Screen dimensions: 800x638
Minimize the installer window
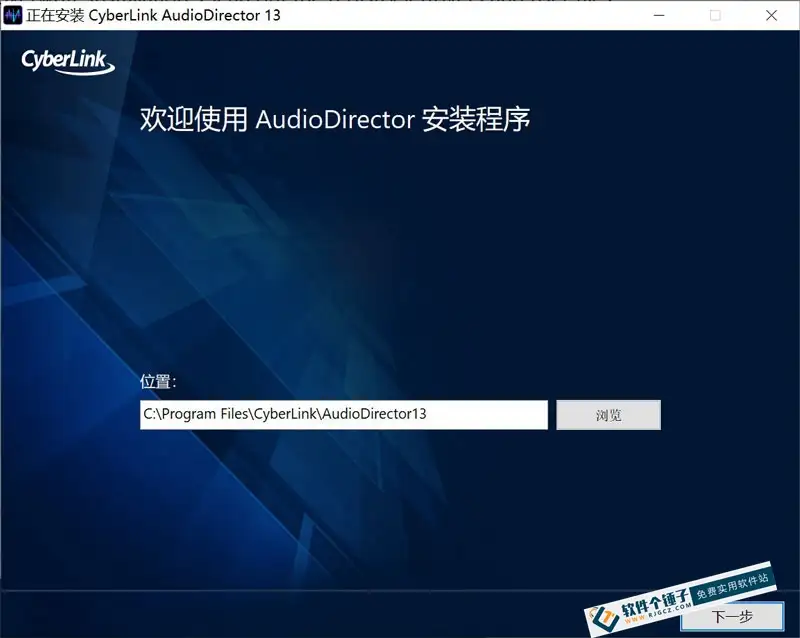pos(658,15)
